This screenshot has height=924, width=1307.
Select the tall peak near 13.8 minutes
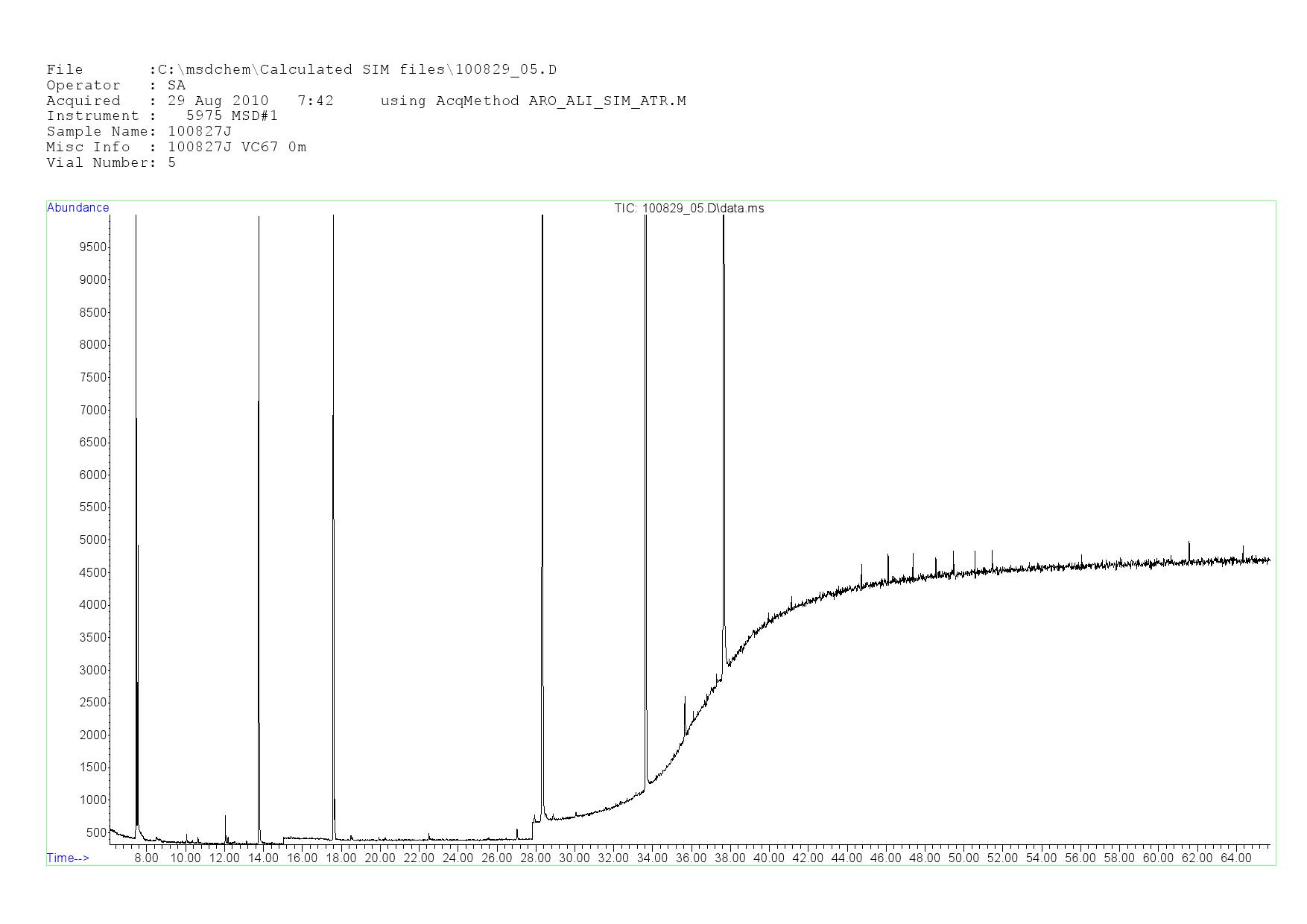(x=259, y=447)
